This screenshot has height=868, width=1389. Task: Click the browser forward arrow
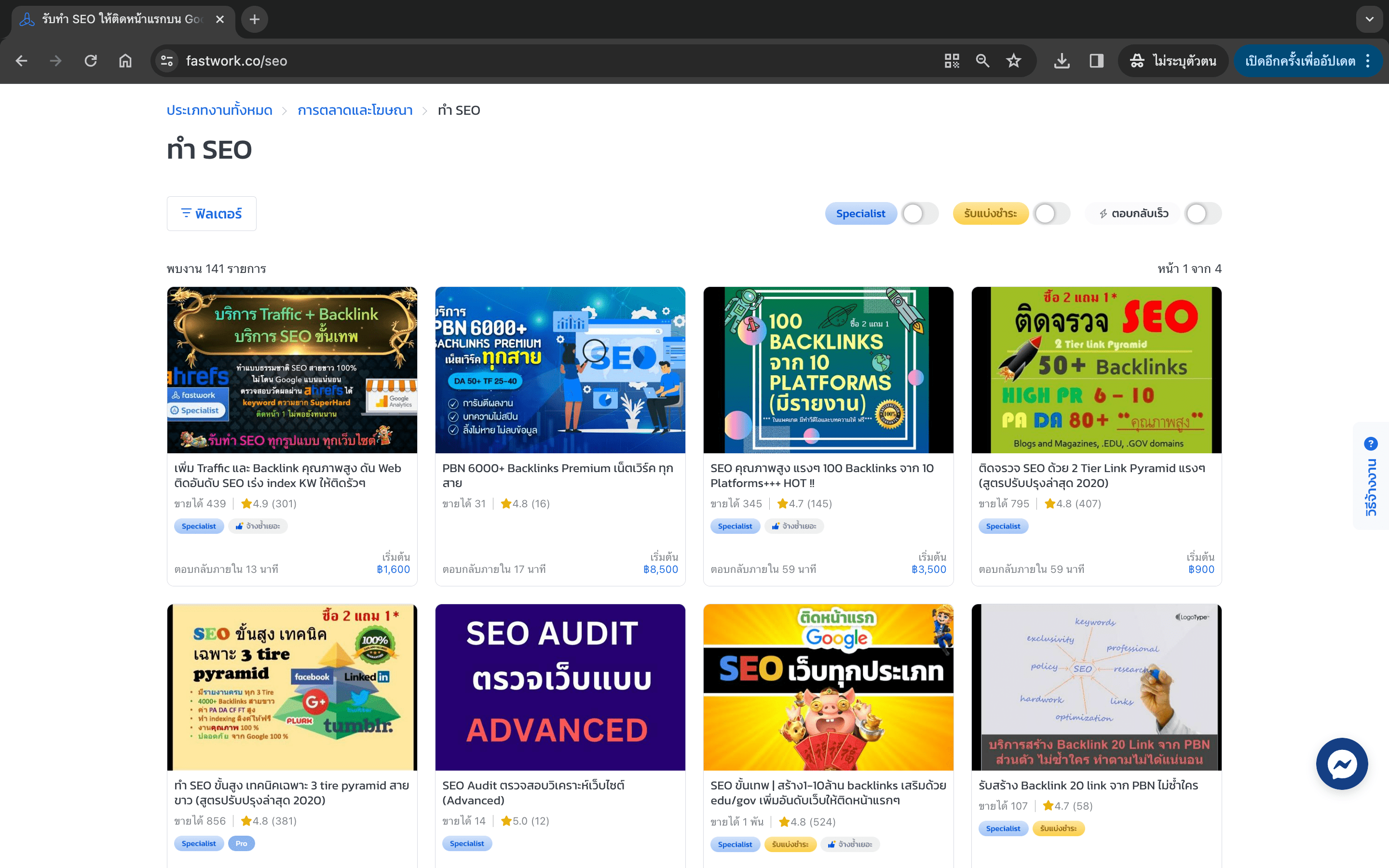[x=55, y=61]
